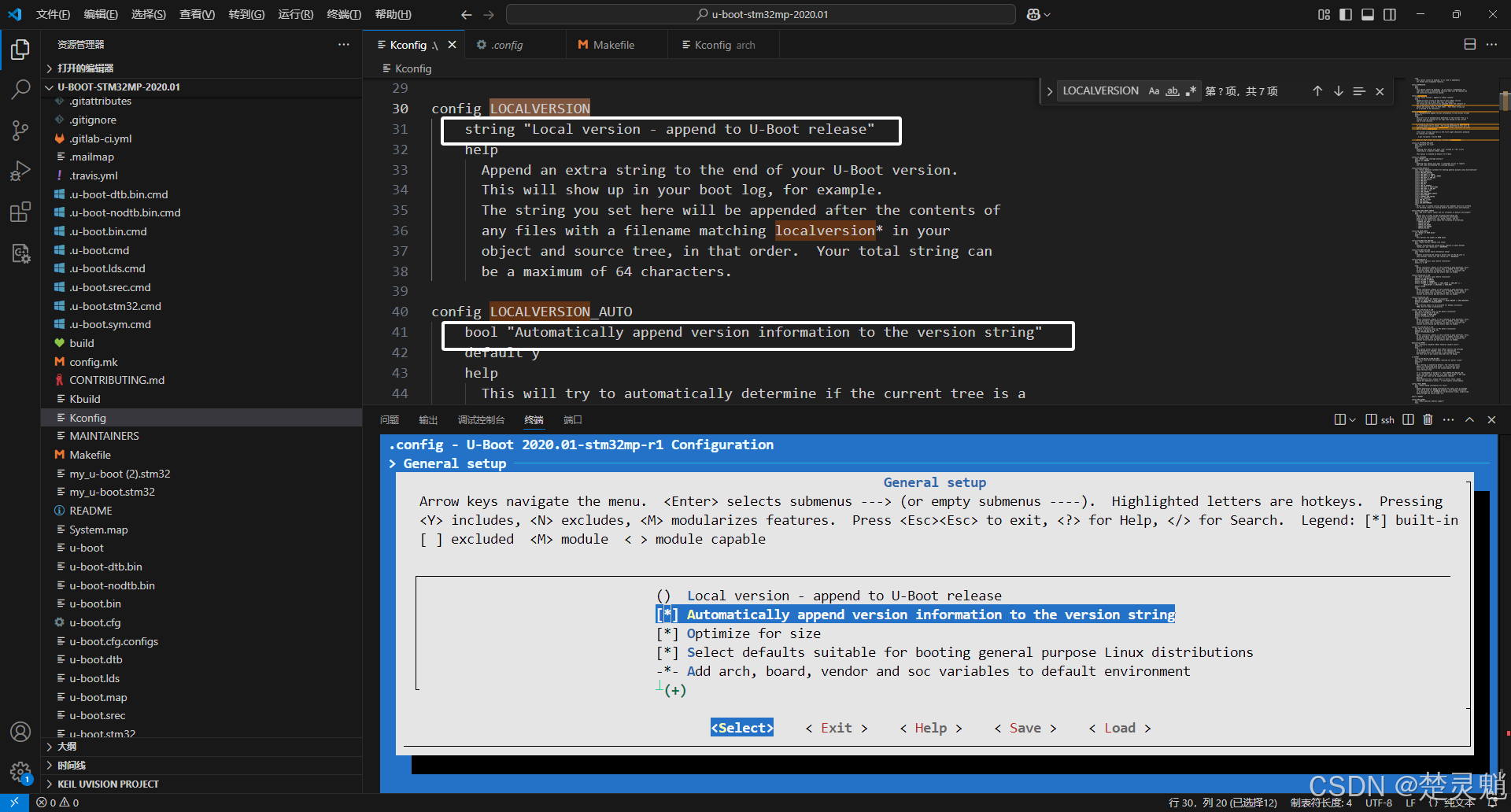Open the Search view in activity bar
The width and height of the screenshot is (1511, 812).
[20, 90]
